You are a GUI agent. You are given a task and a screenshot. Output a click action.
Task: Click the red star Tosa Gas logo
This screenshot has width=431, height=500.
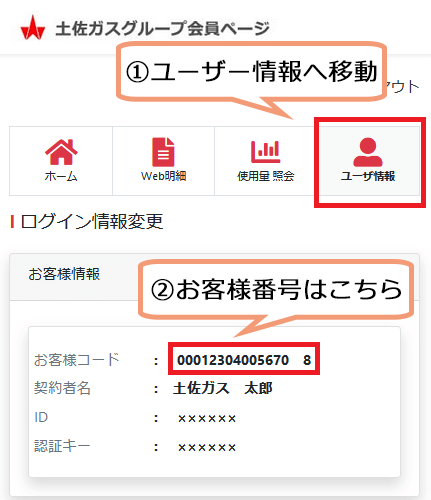click(32, 28)
